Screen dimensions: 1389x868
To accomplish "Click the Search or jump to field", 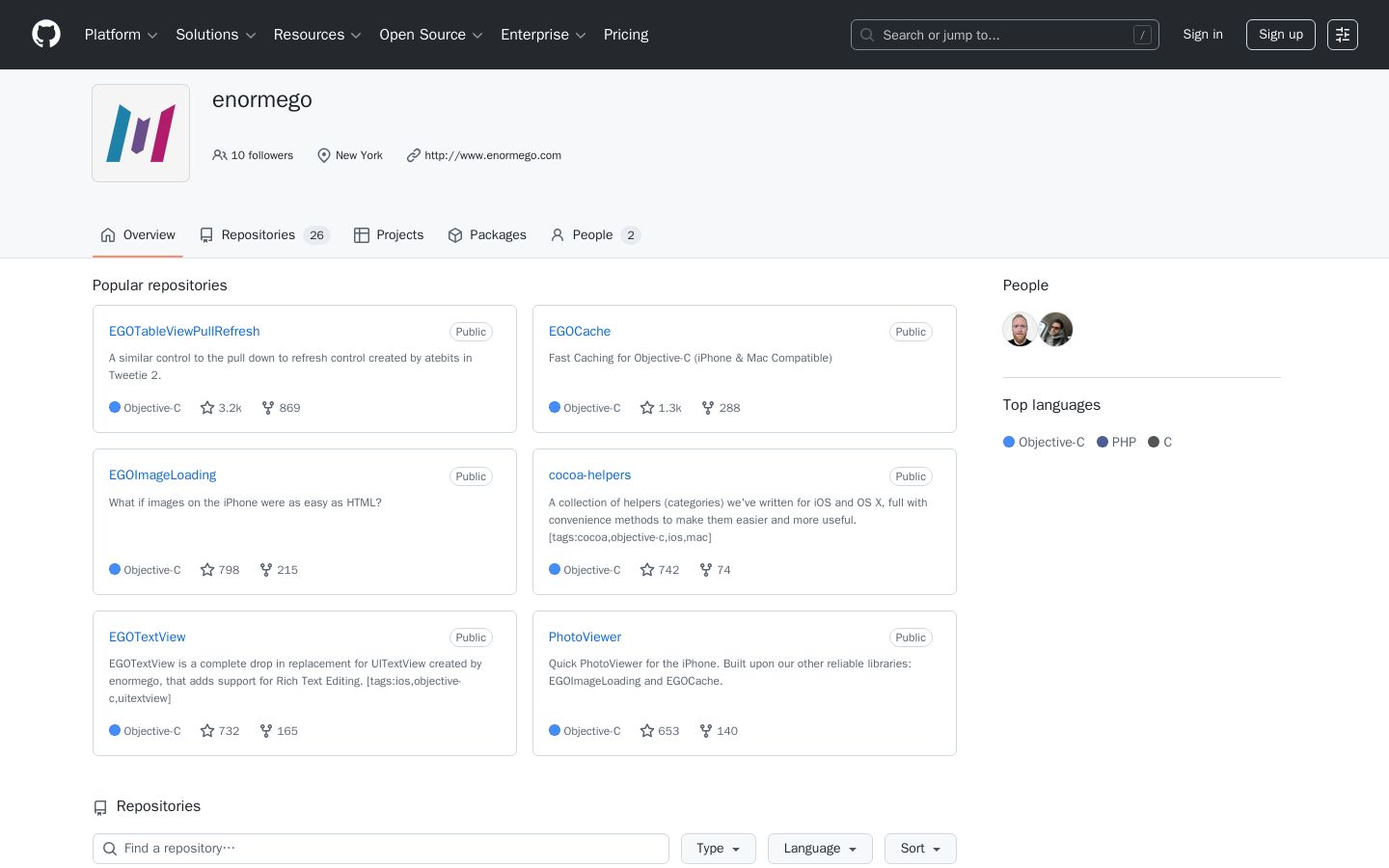I will point(1005,35).
